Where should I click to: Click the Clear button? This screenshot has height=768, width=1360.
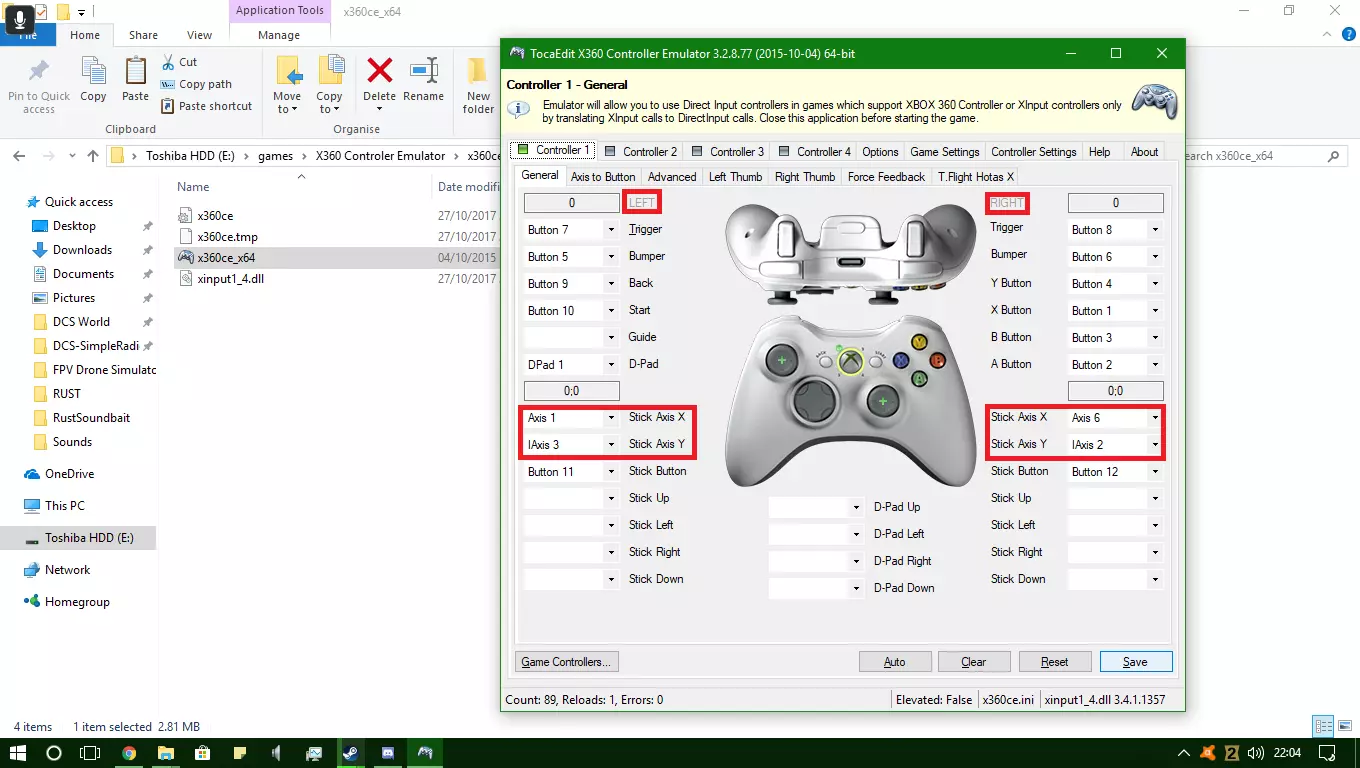[974, 662]
